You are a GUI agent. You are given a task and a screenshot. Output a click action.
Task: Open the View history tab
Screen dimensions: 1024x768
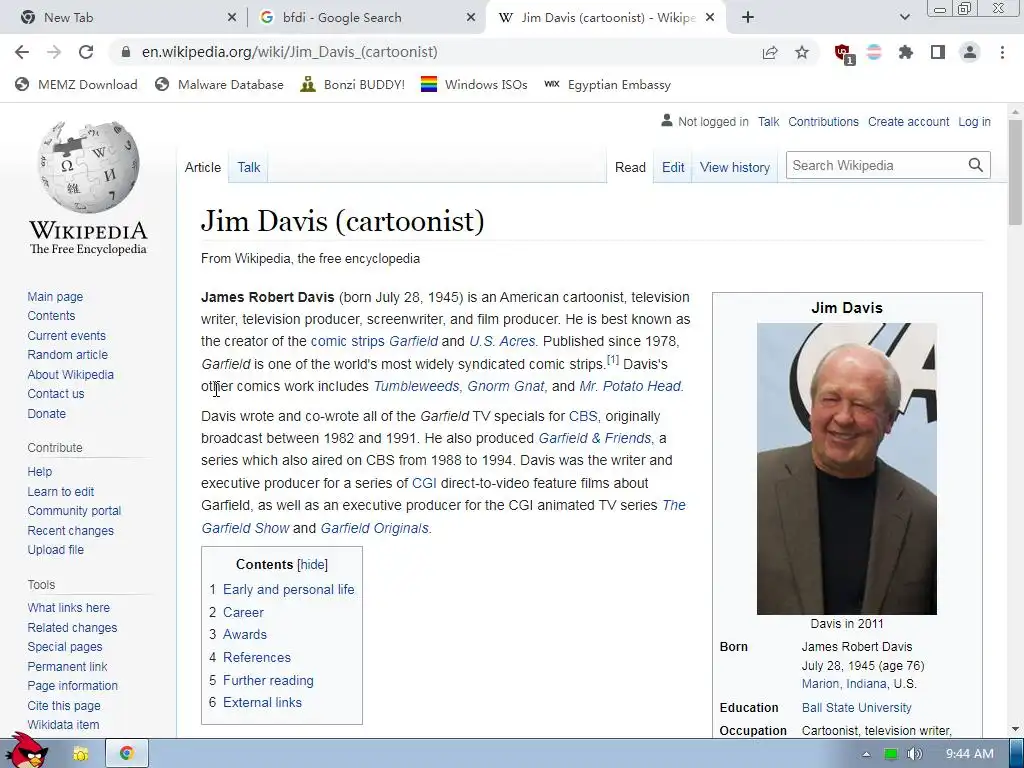(735, 167)
